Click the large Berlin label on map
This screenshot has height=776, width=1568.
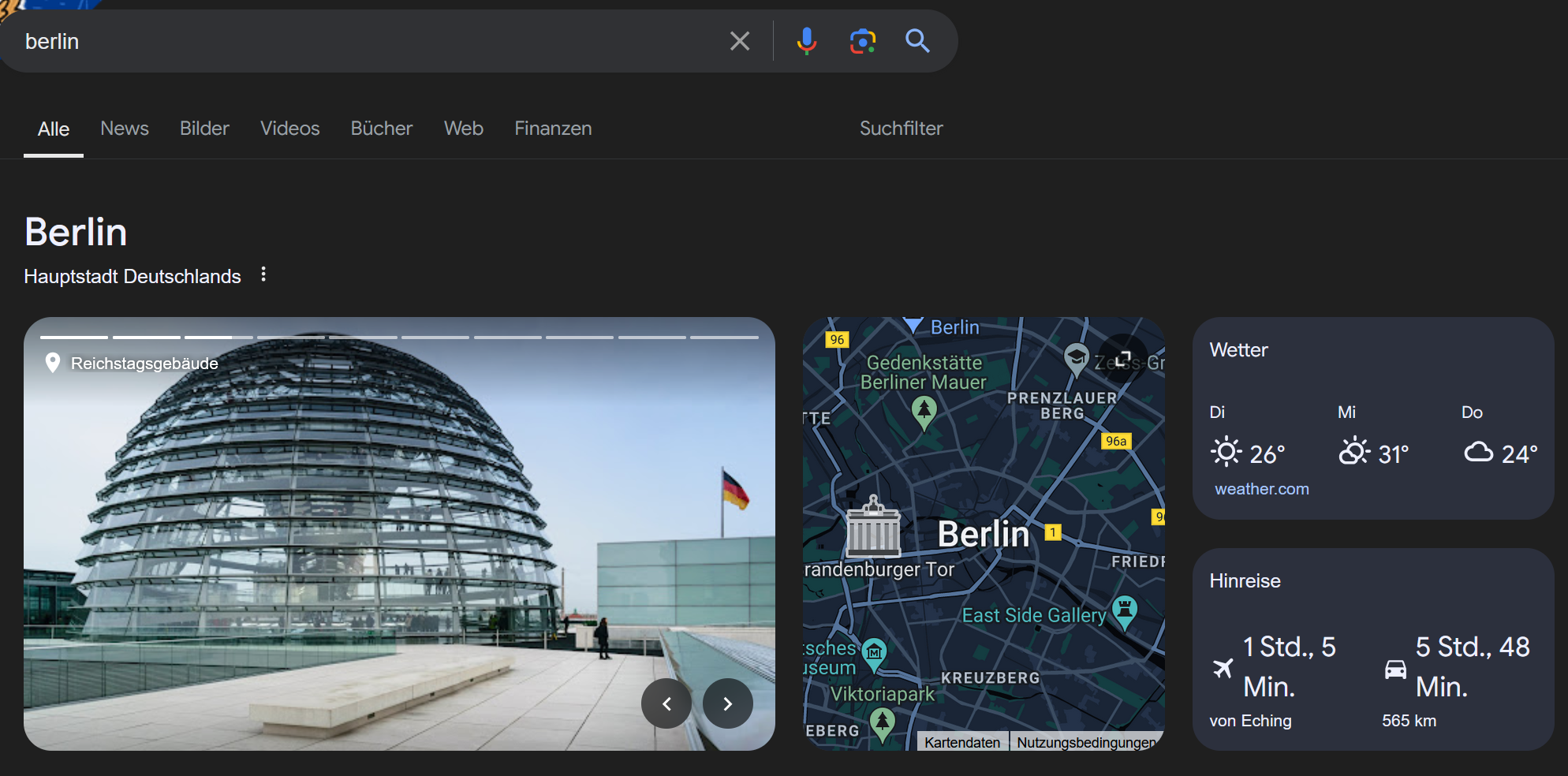pos(983,534)
